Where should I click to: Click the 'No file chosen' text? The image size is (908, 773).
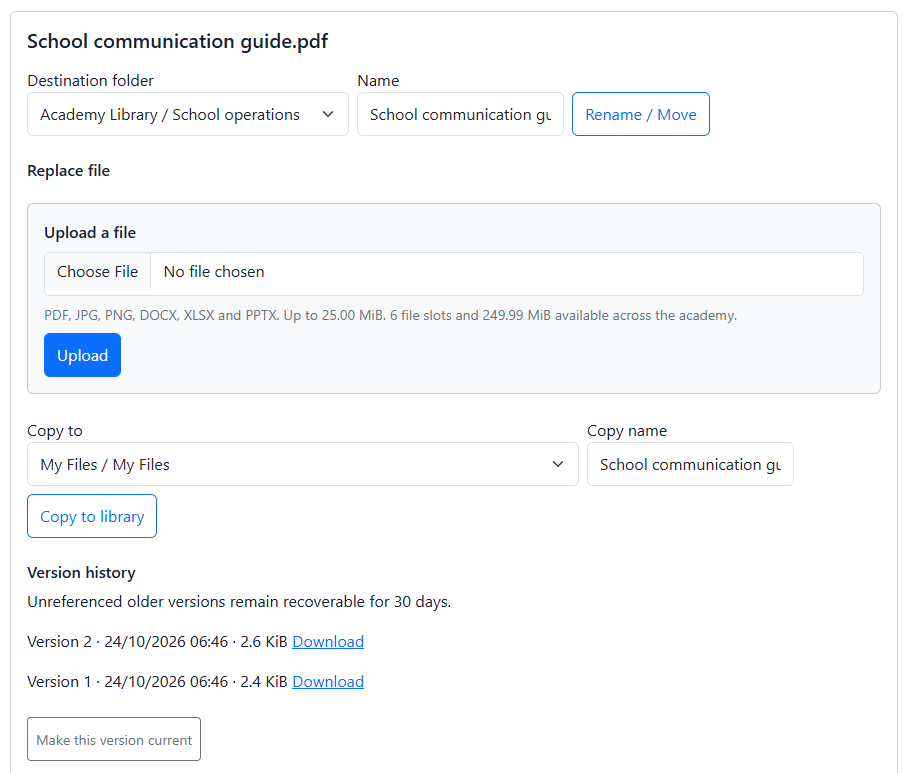tap(214, 272)
